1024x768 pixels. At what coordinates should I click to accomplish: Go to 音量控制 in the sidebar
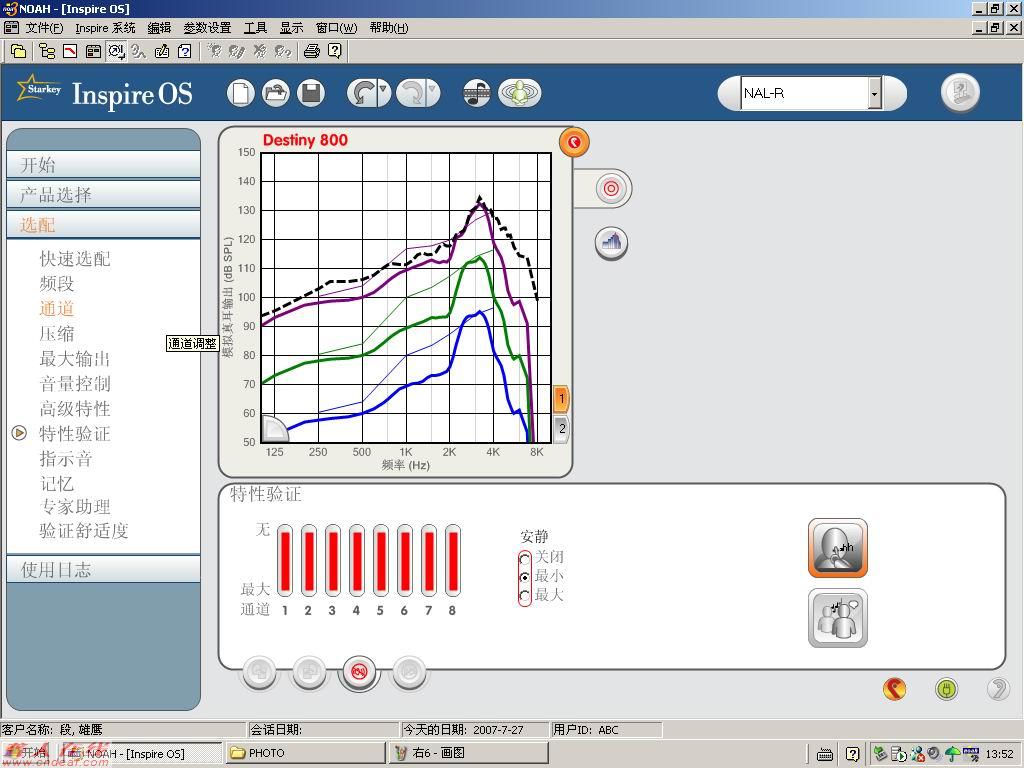click(75, 383)
